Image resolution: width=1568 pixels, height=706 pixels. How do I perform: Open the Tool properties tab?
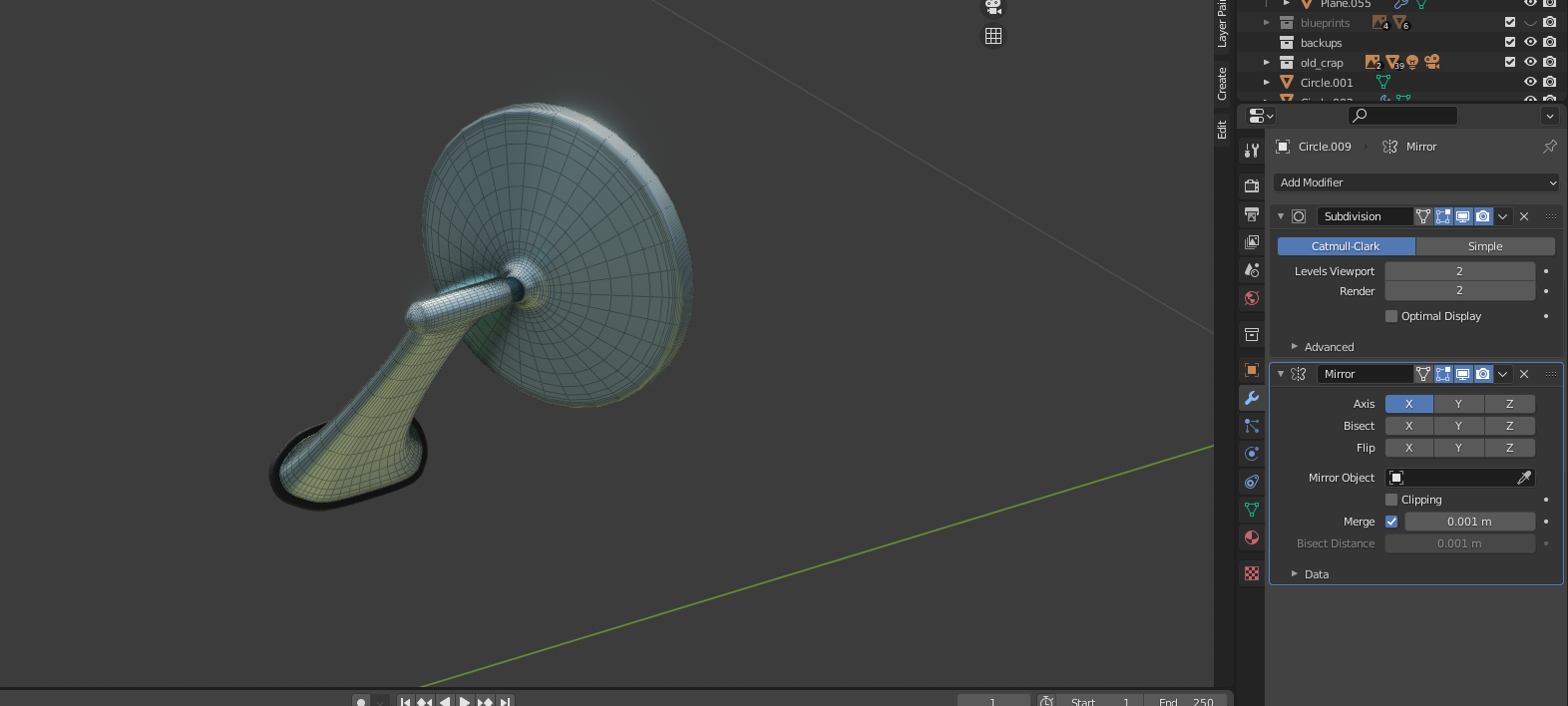point(1252,151)
